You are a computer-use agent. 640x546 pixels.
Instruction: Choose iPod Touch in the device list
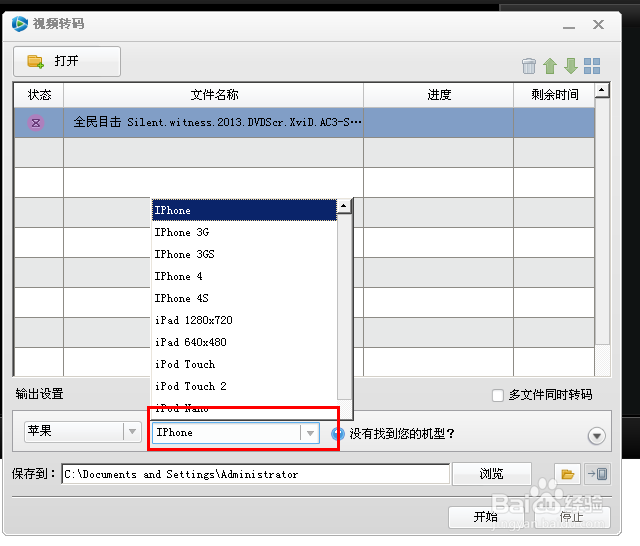click(244, 364)
